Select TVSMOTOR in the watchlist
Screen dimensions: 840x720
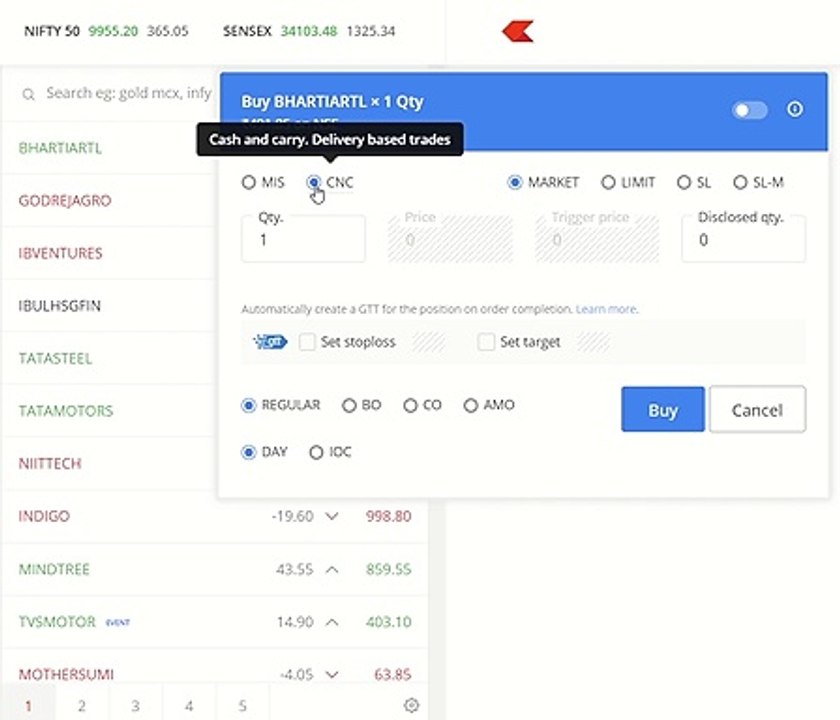(57, 621)
